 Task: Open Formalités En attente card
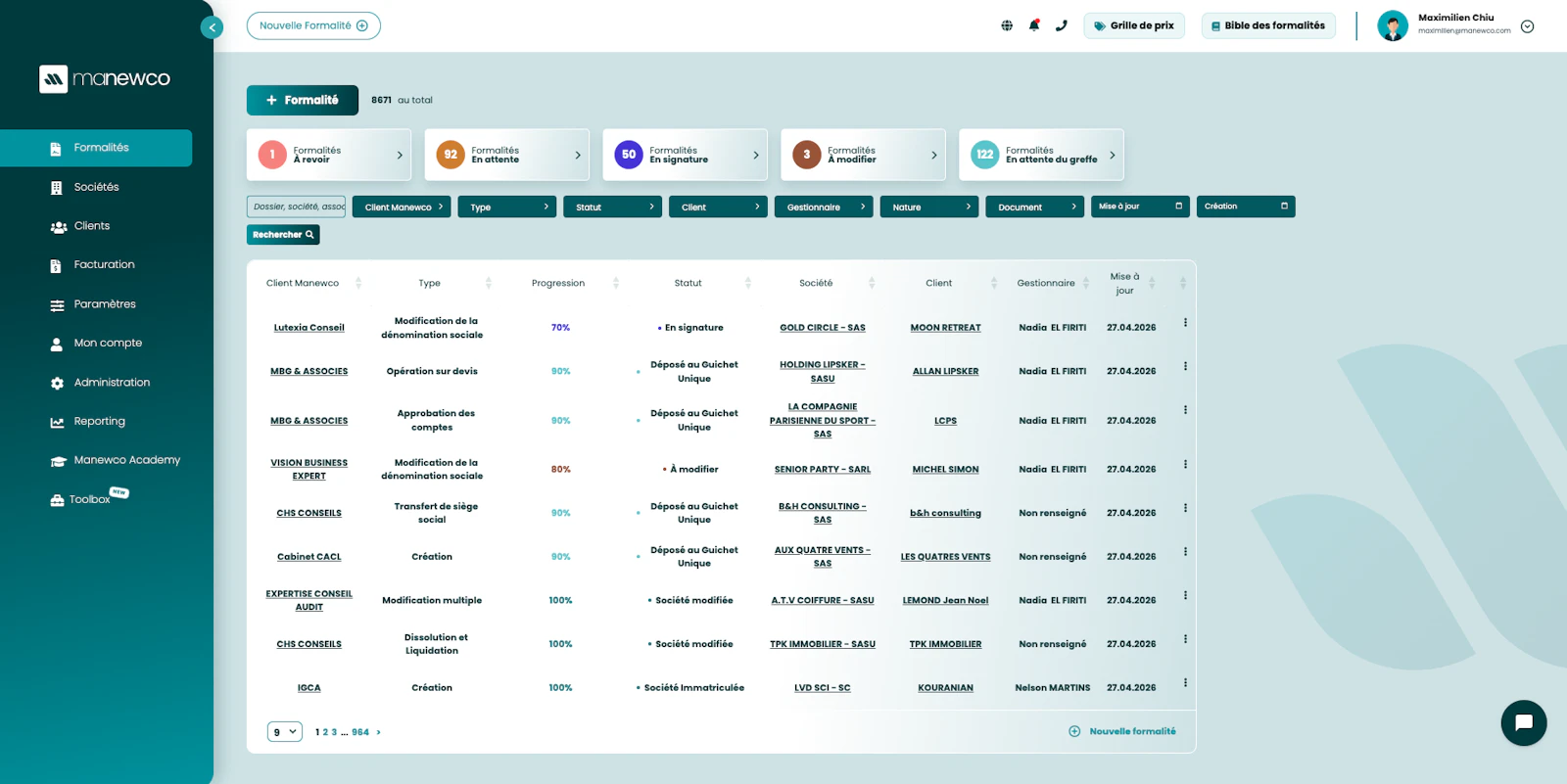[x=507, y=155]
